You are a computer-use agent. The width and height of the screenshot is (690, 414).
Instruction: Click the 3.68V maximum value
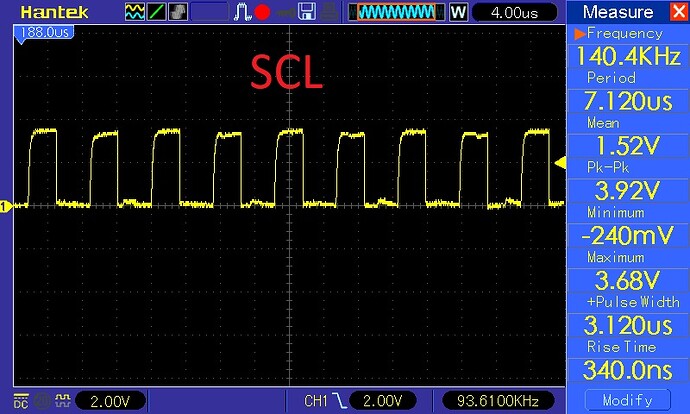628,281
